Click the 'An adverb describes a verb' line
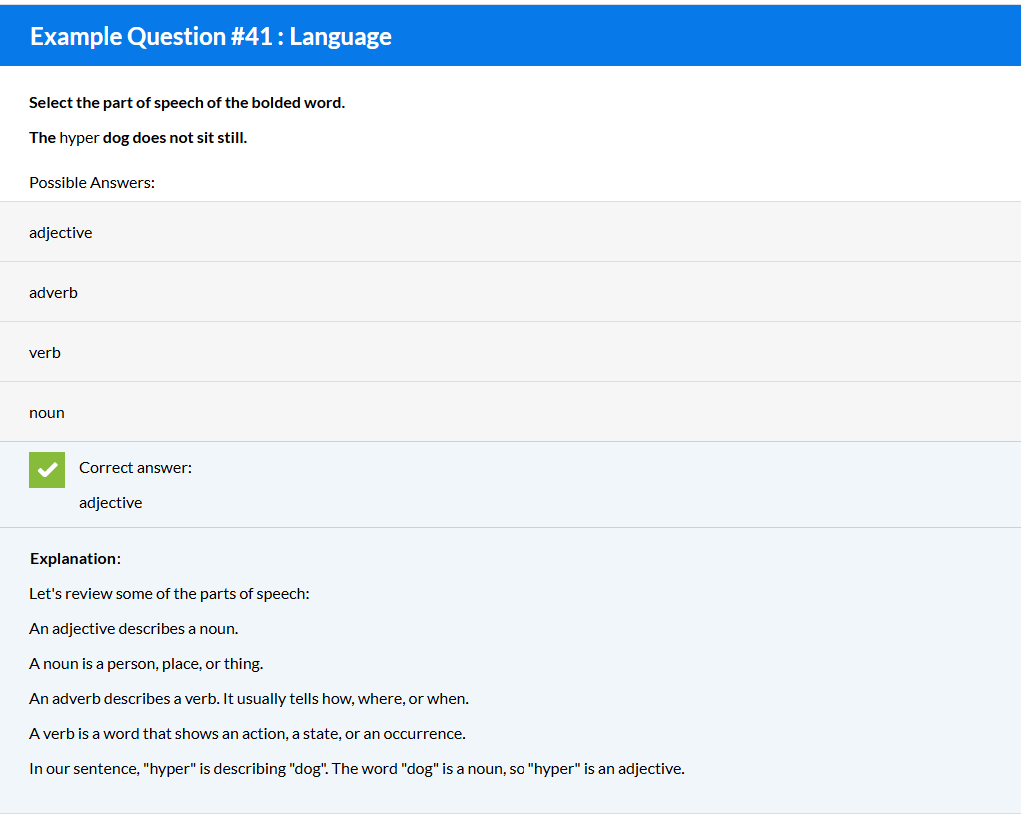The height and width of the screenshot is (817, 1021). 248,698
